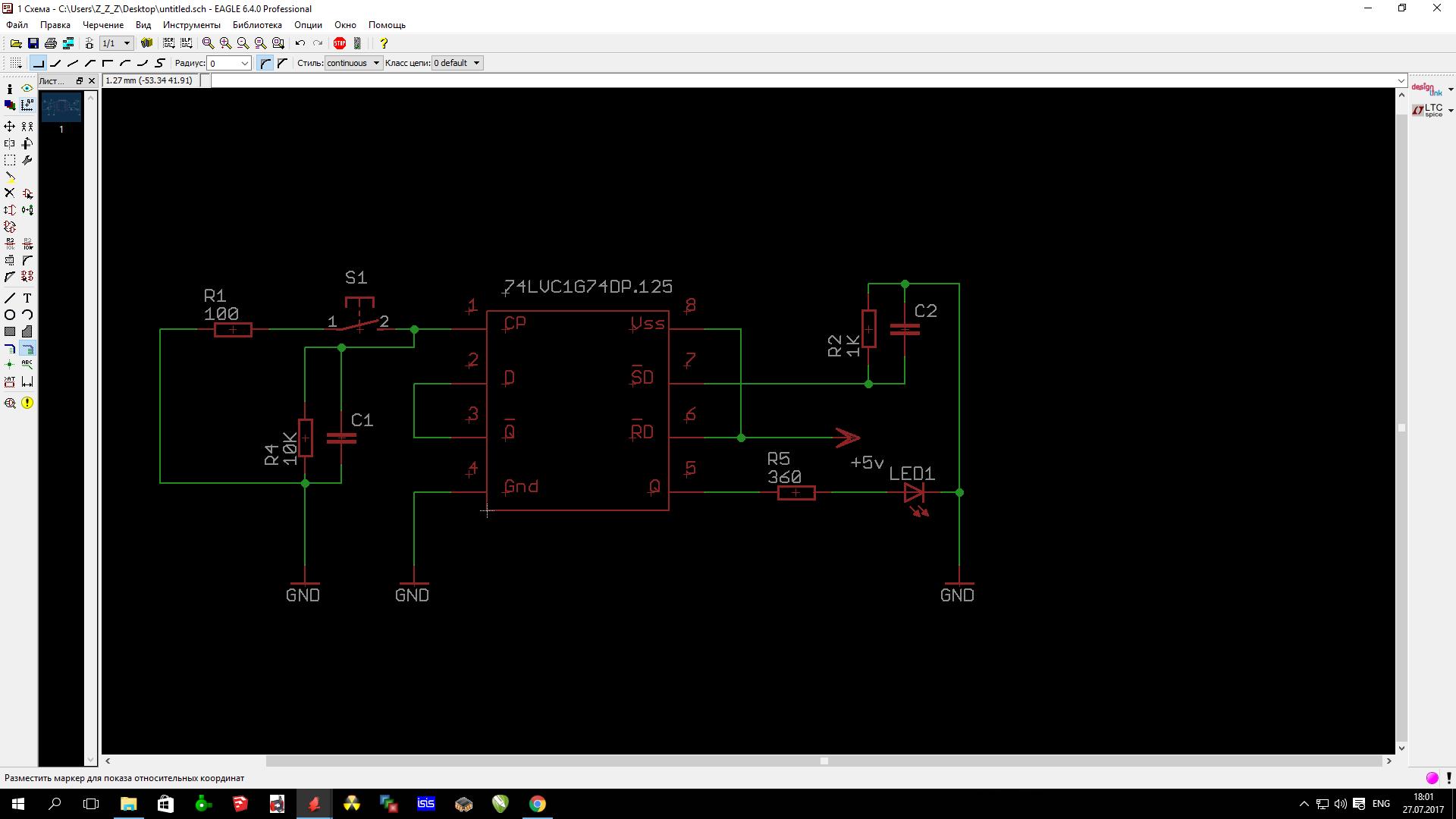This screenshot has height=819, width=1456.
Task: Open the Инструменты menu
Action: point(191,25)
